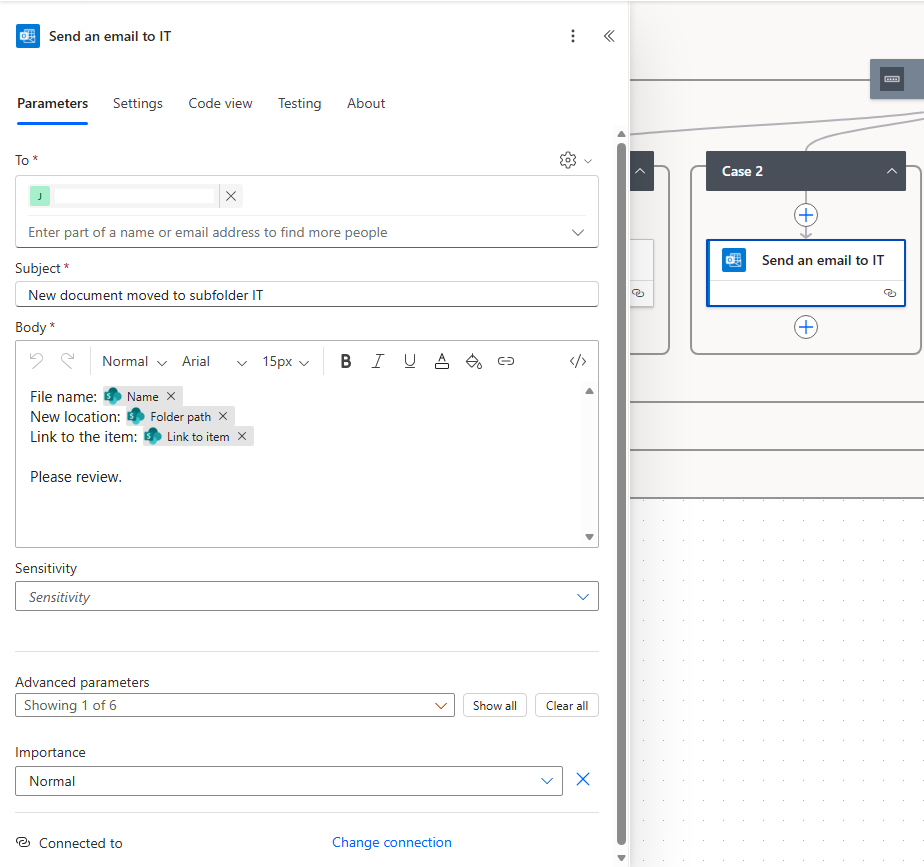Open the Advanced parameters Showing 1 of 6 dropdown
Image resolution: width=924 pixels, height=867 pixels.
point(235,706)
